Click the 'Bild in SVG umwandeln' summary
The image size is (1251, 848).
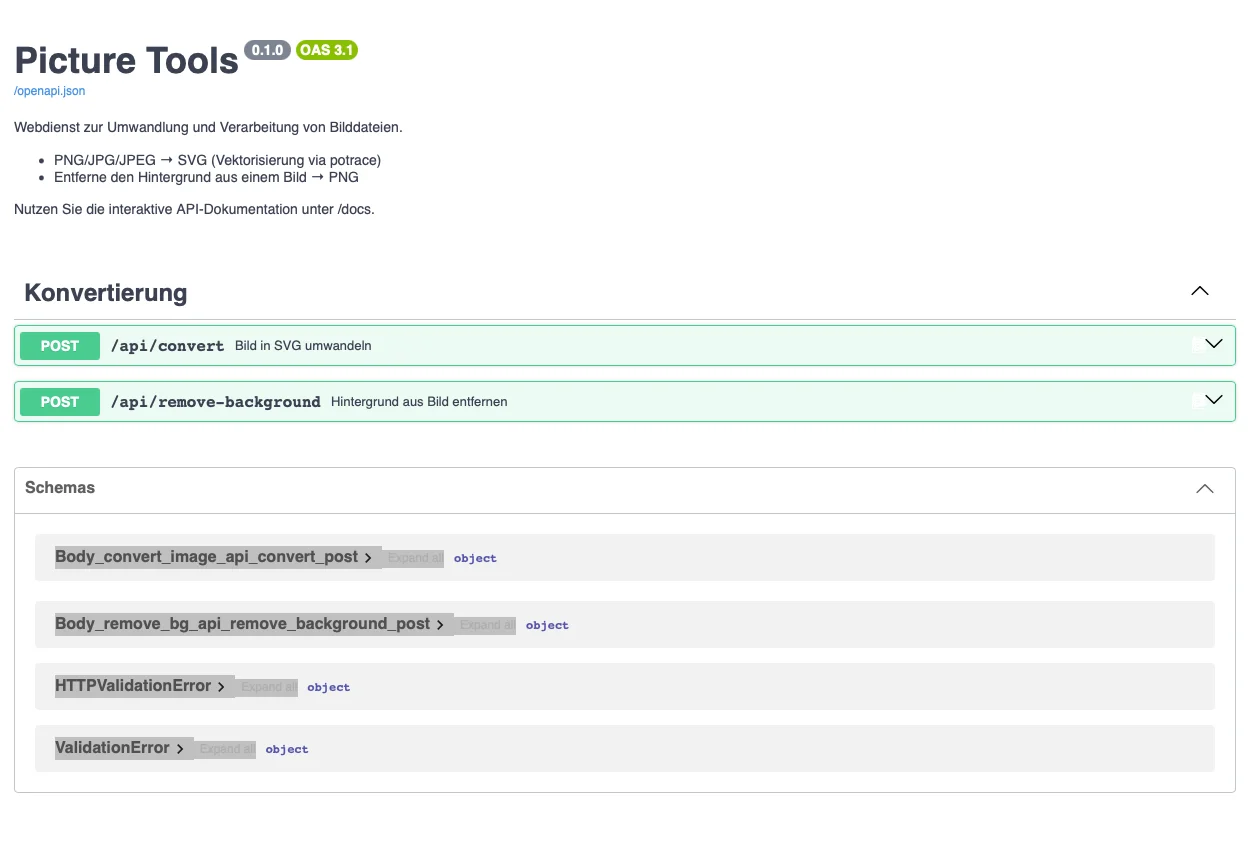(x=303, y=346)
